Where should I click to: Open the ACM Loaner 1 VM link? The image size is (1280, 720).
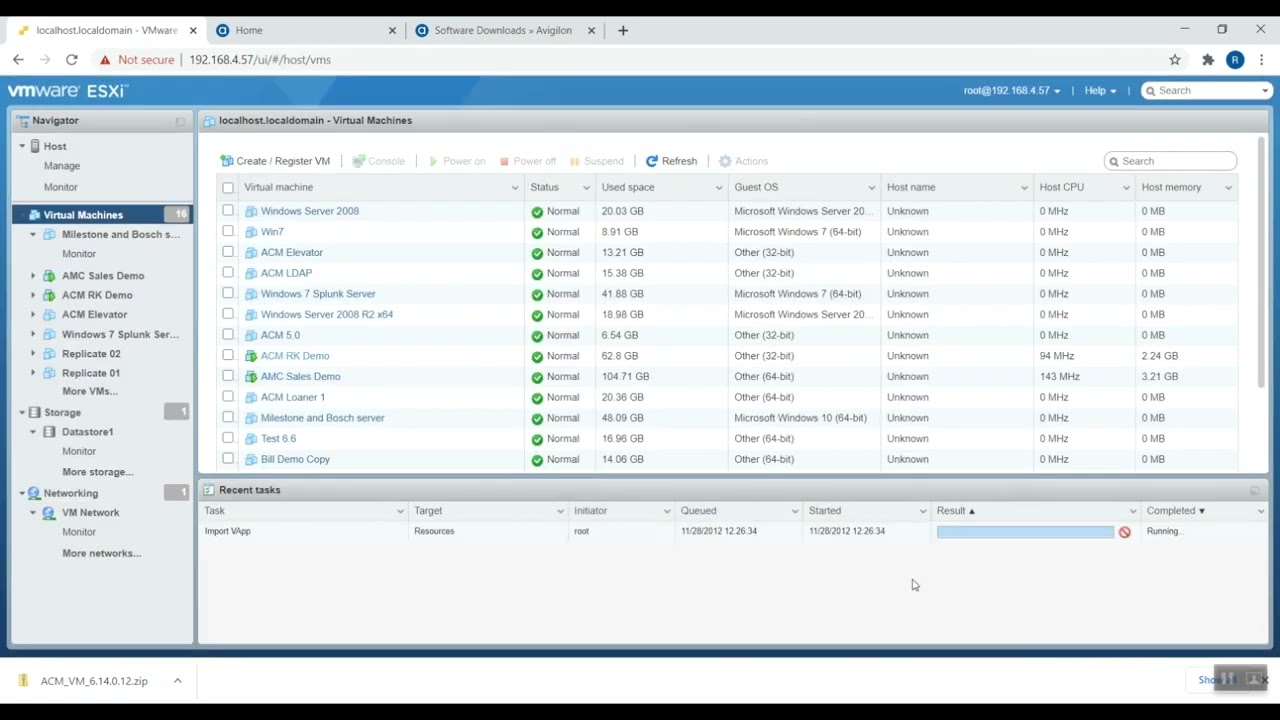pos(292,397)
